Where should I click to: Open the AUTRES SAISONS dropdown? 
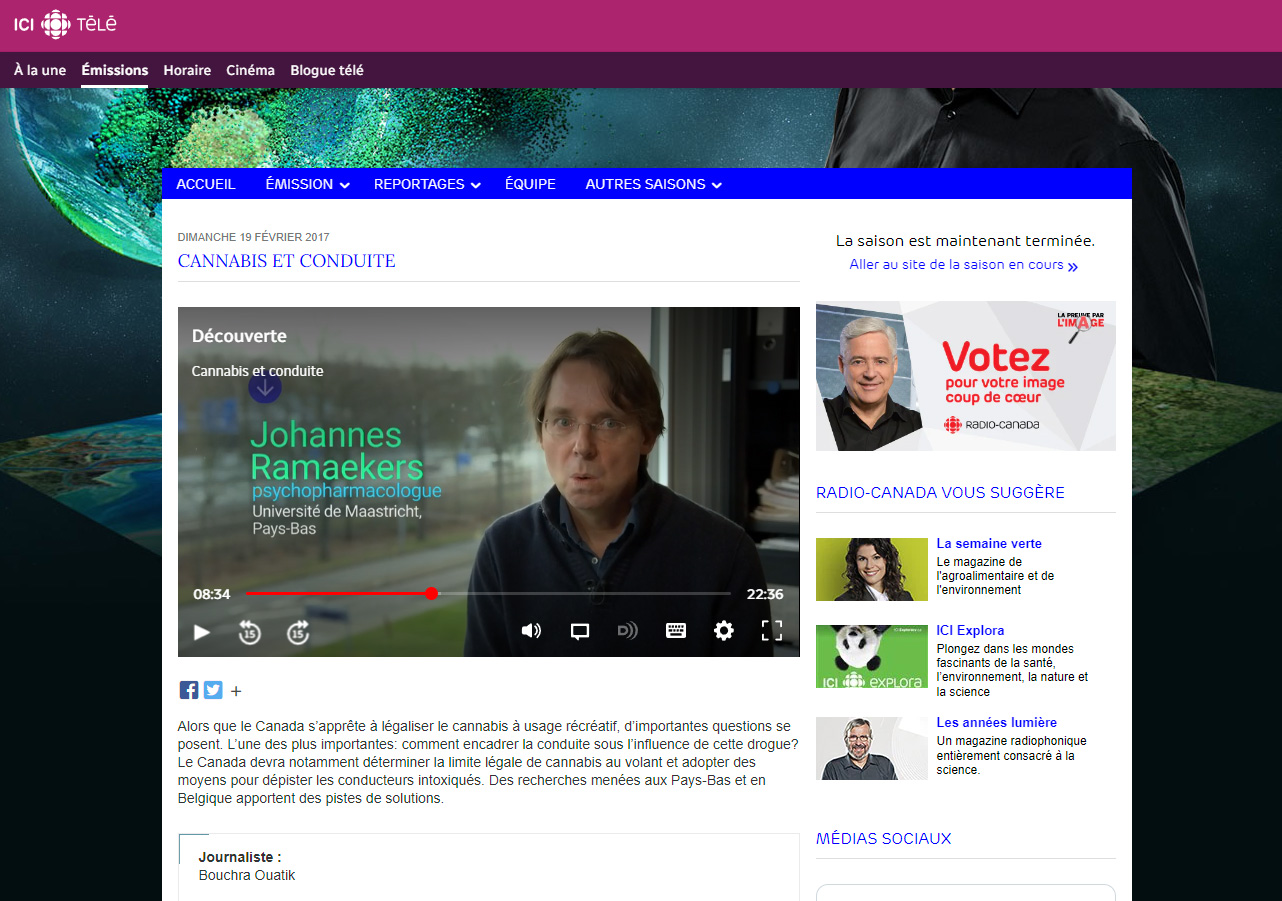tap(653, 184)
